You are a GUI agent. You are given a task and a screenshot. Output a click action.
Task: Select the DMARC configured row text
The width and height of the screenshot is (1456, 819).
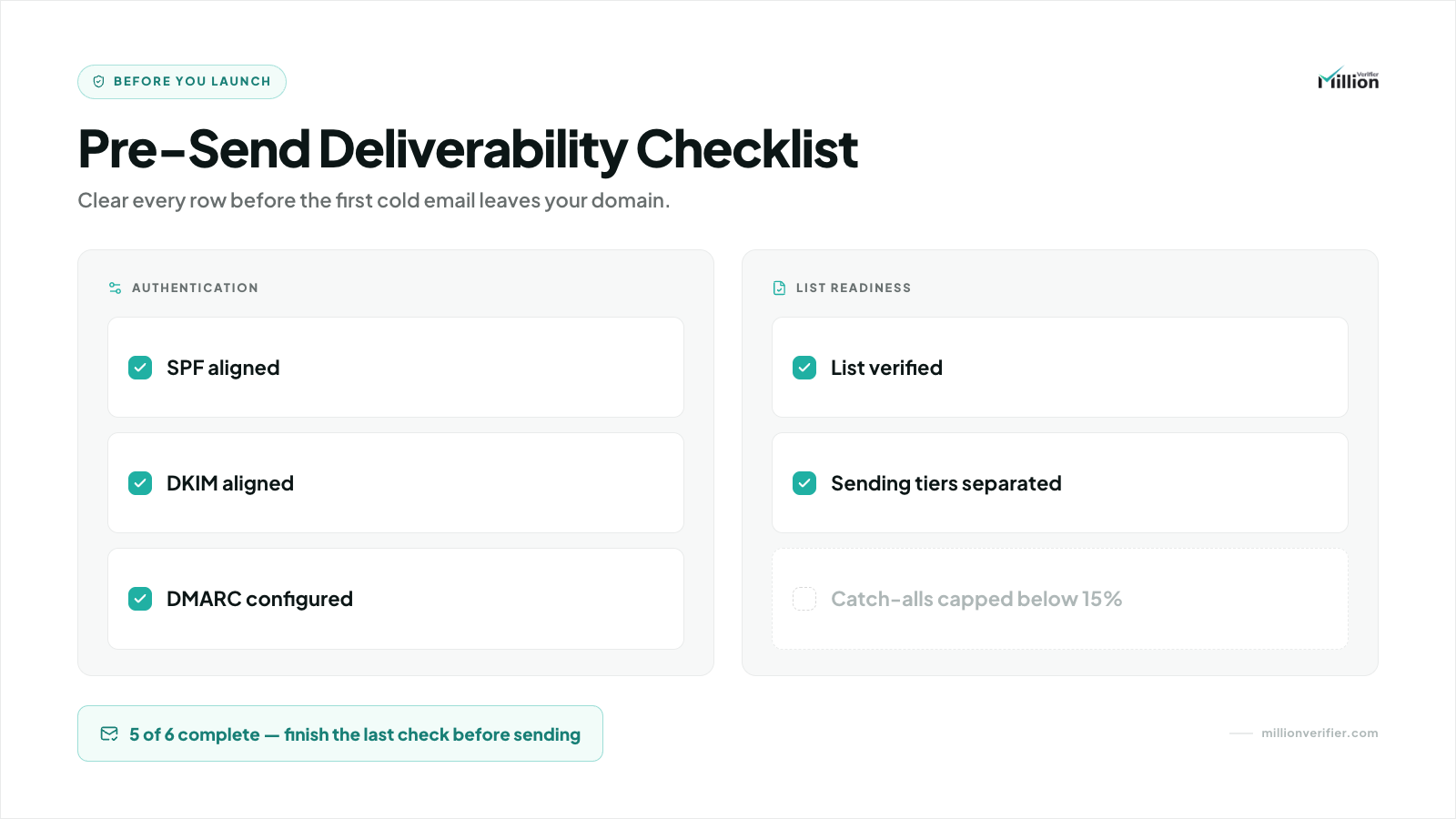pos(259,599)
